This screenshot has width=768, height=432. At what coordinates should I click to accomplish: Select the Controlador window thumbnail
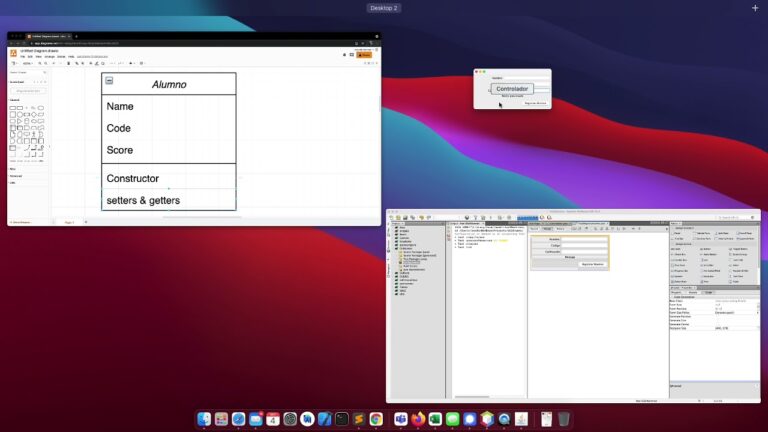[512, 89]
